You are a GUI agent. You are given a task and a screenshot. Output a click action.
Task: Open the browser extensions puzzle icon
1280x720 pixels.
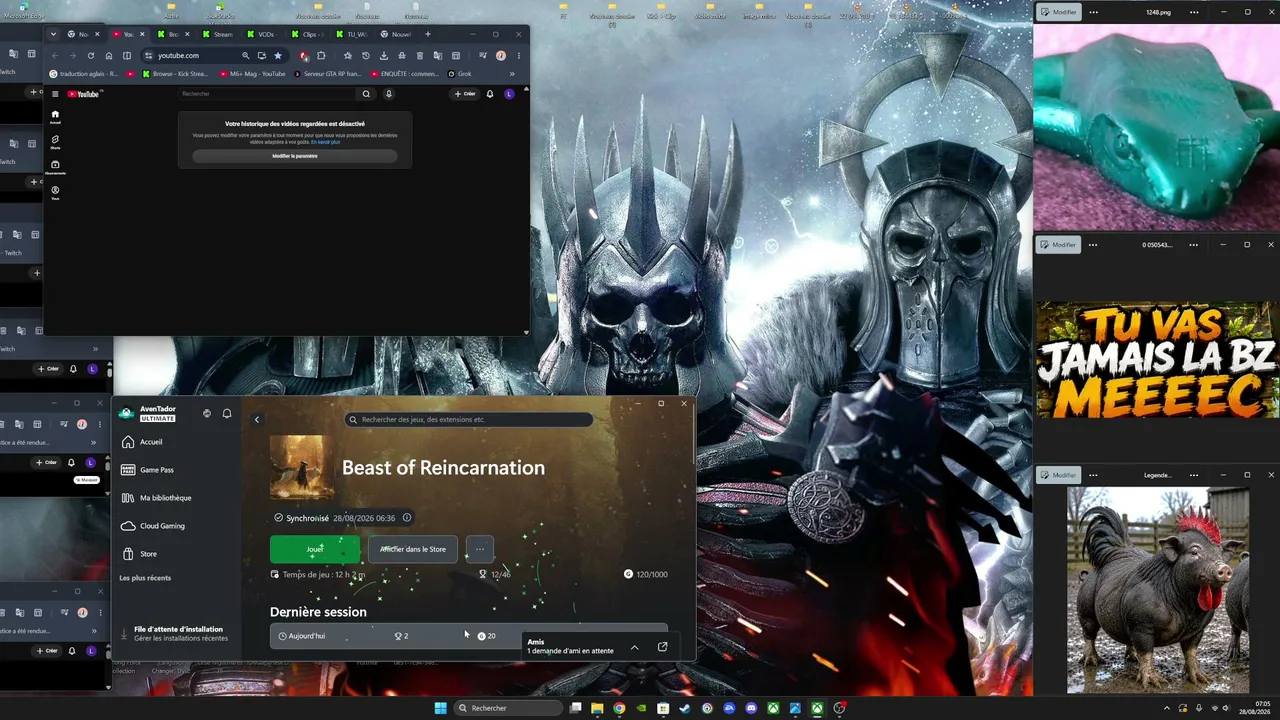[x=321, y=56]
